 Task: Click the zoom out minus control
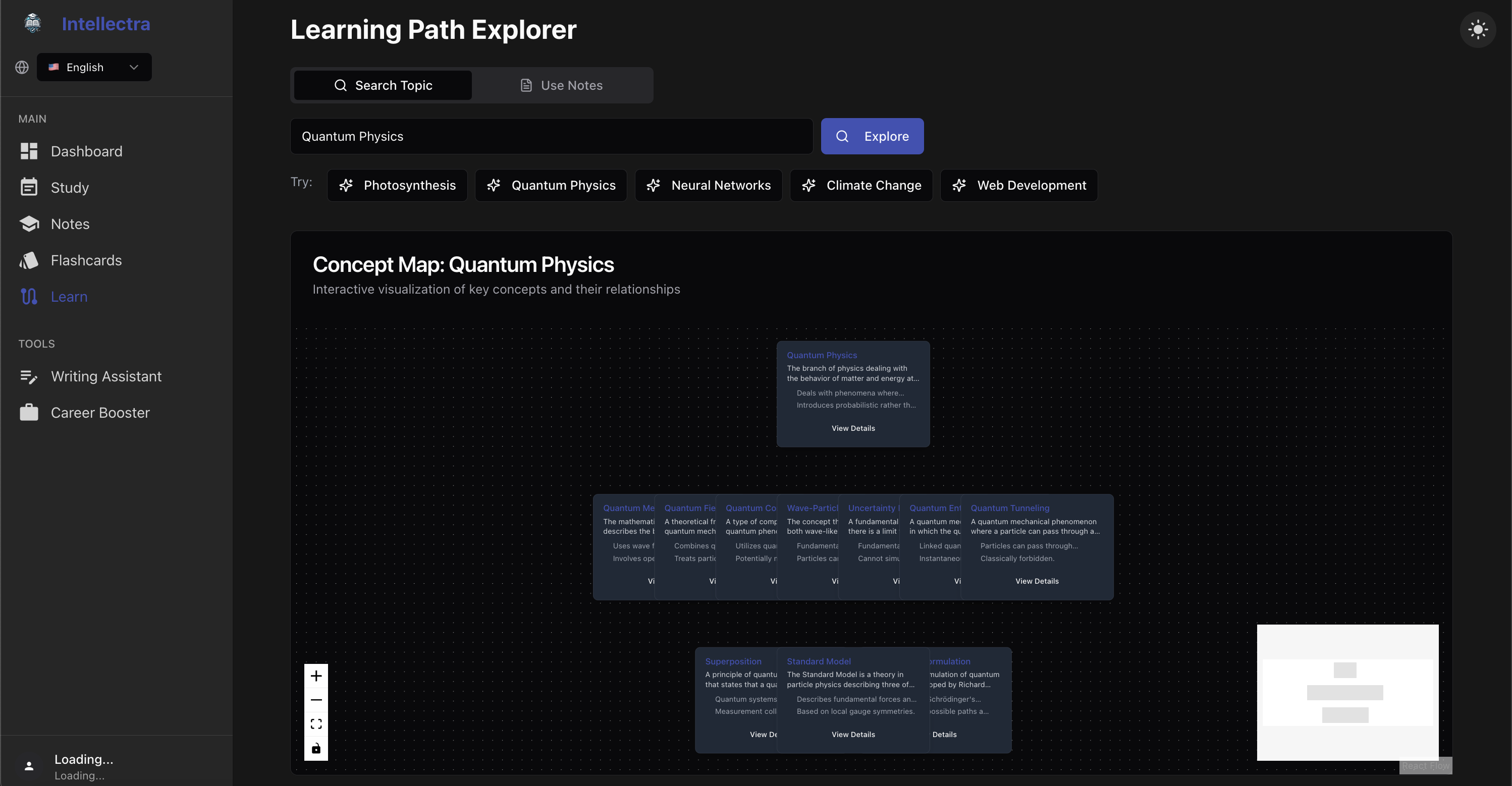pyautogui.click(x=316, y=700)
